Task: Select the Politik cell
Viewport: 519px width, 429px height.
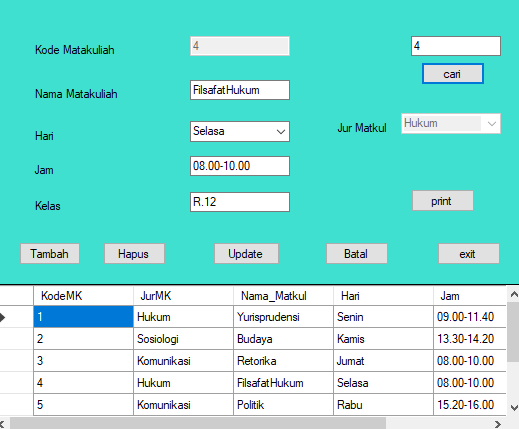Action: point(283,405)
